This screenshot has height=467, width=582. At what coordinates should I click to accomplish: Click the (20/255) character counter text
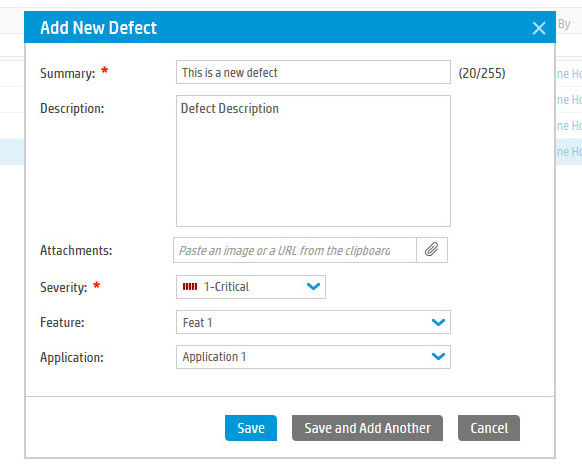pos(482,73)
